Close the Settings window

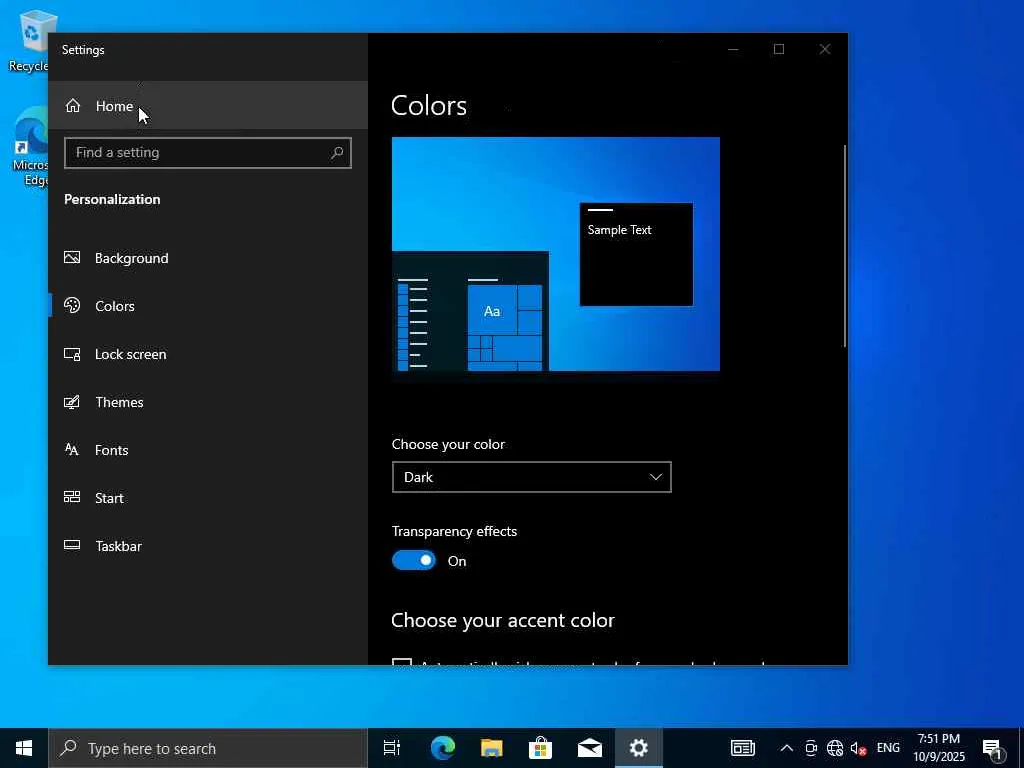[x=825, y=50]
